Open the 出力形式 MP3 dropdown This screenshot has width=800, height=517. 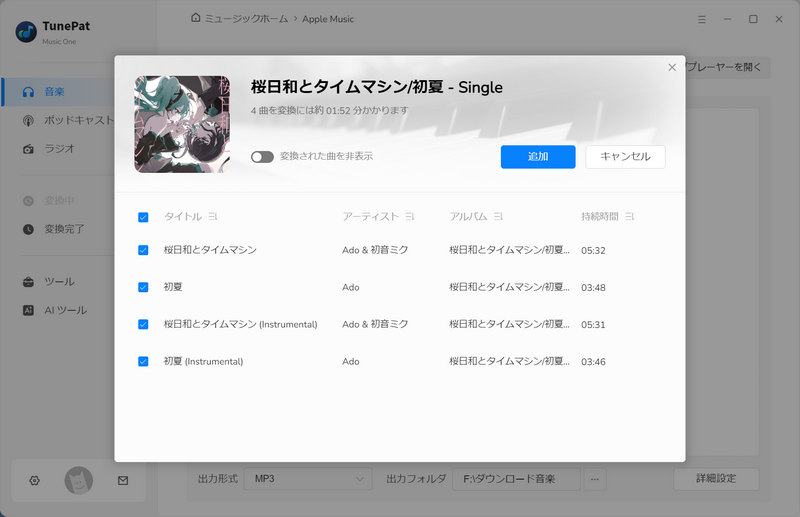pyautogui.click(x=308, y=479)
